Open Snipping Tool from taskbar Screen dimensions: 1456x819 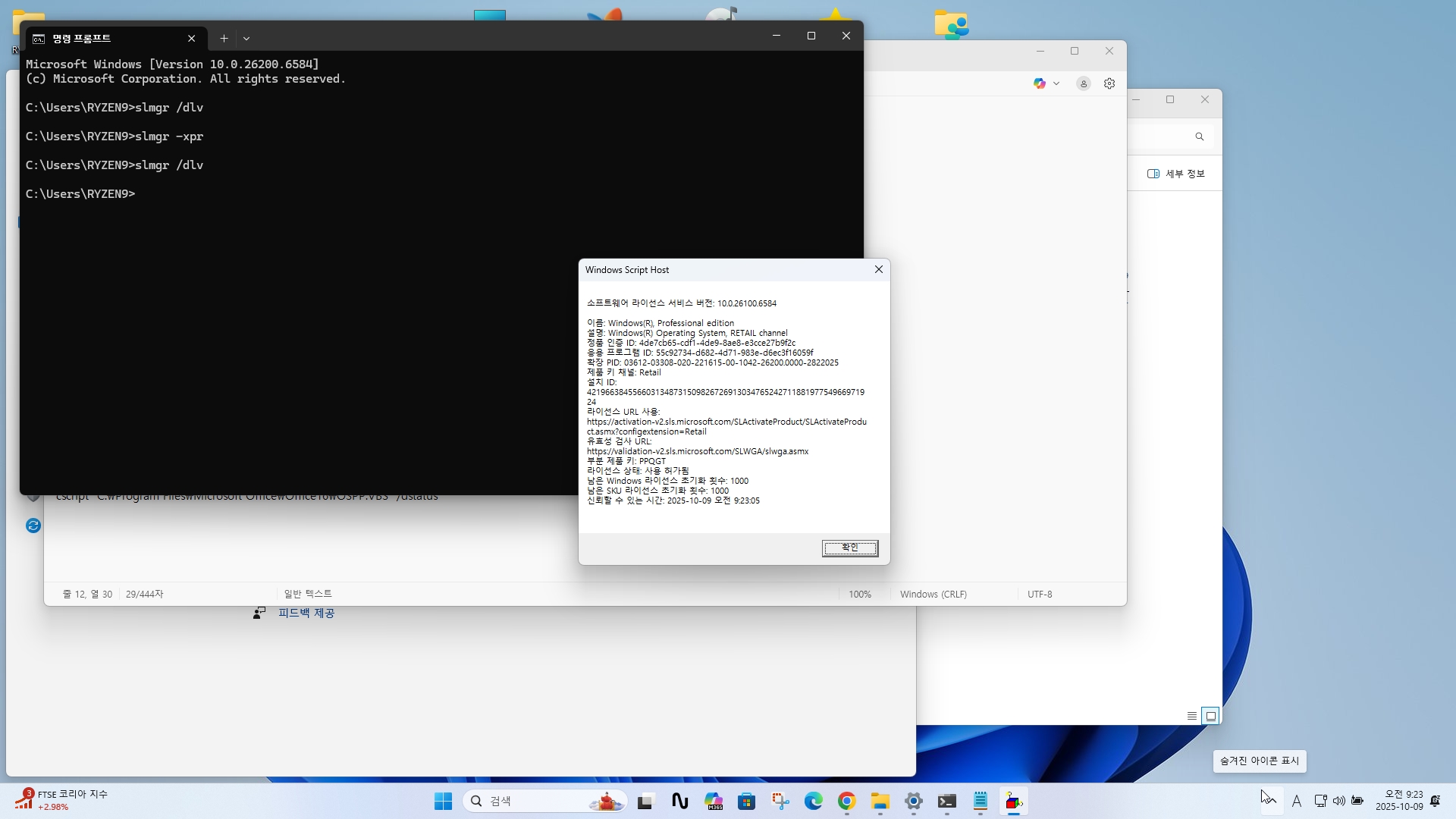pyautogui.click(x=780, y=801)
